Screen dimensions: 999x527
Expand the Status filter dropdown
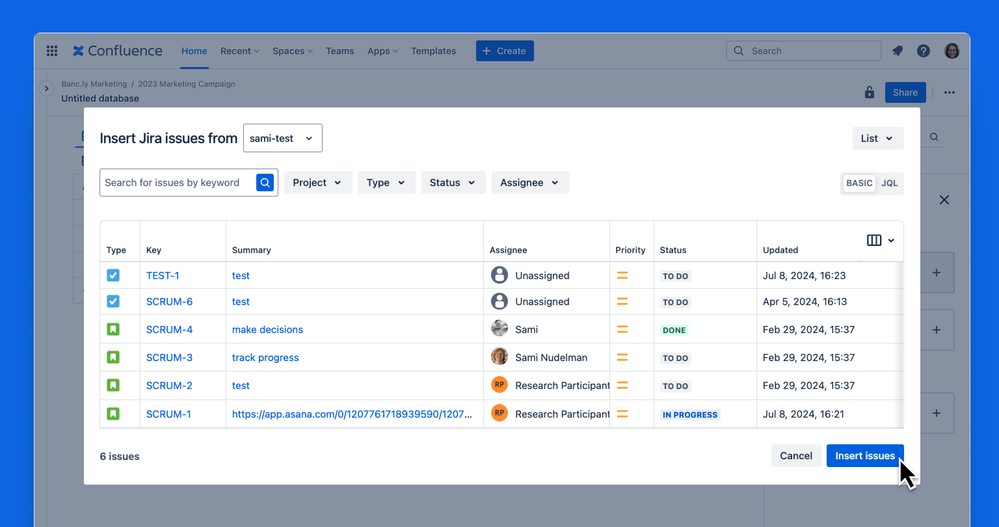click(x=453, y=183)
